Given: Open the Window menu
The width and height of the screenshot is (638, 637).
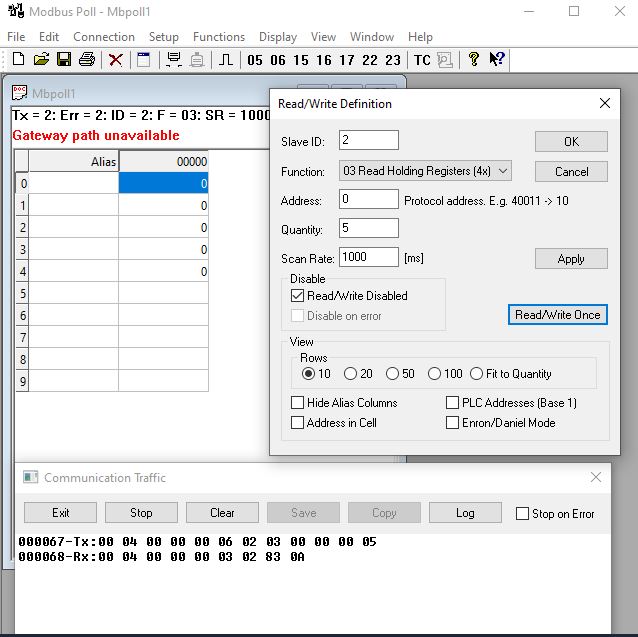Looking at the screenshot, I should tap(372, 37).
